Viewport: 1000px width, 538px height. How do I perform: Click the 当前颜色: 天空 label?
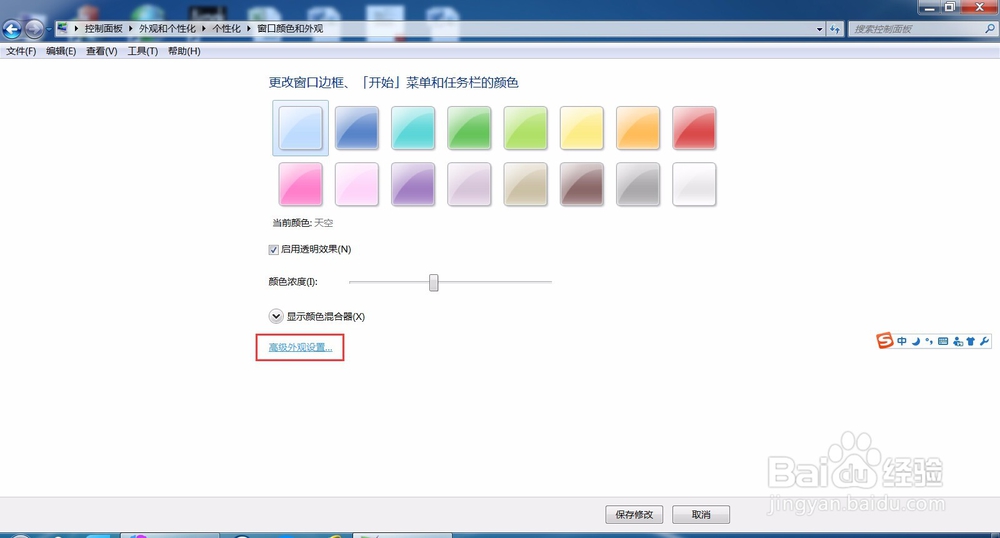[303, 223]
